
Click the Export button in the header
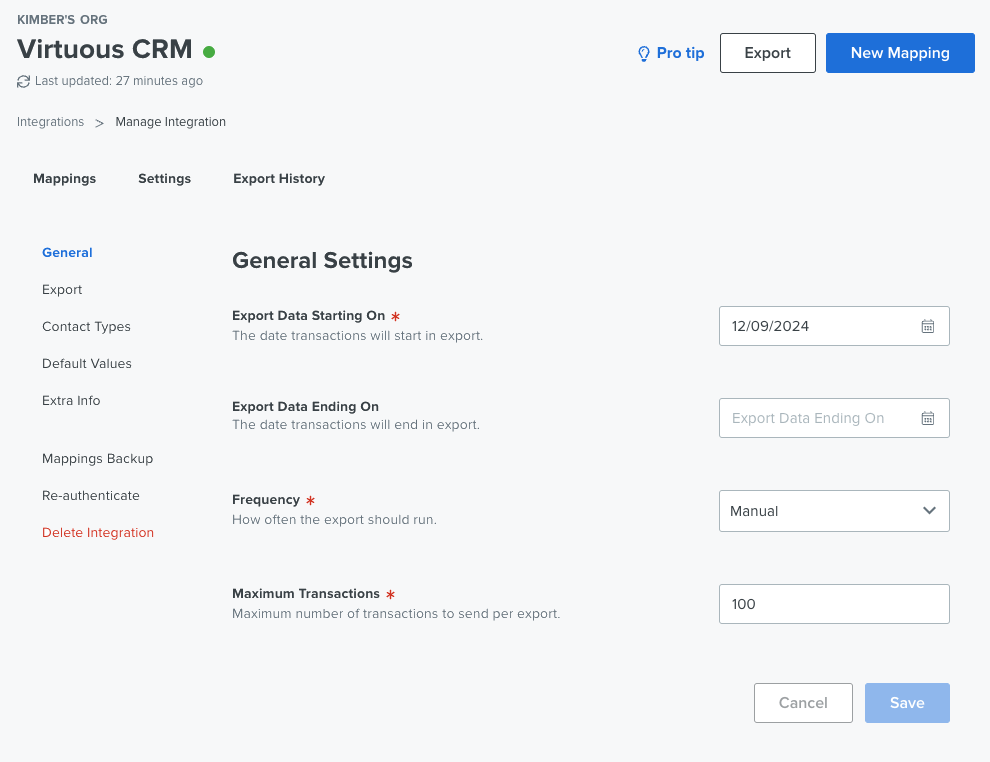click(768, 53)
